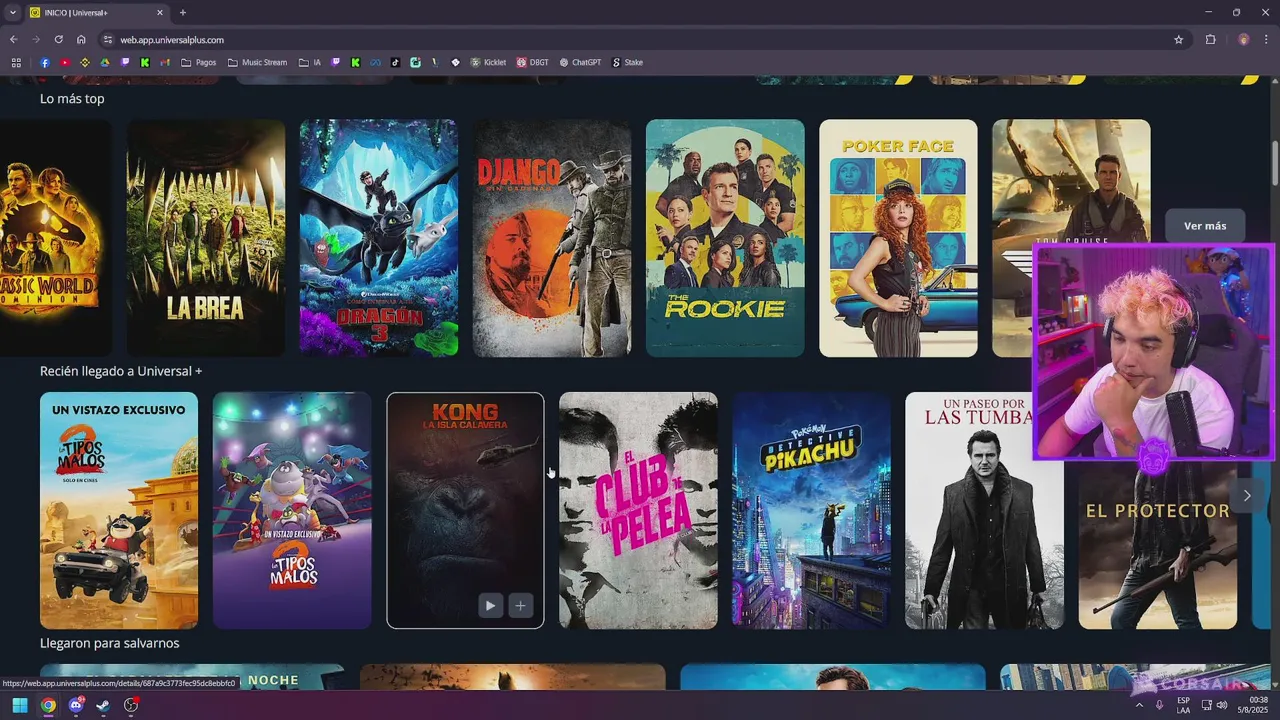Select the INICIO | Universal+ tab
The height and width of the screenshot is (720, 1280).
[98, 13]
